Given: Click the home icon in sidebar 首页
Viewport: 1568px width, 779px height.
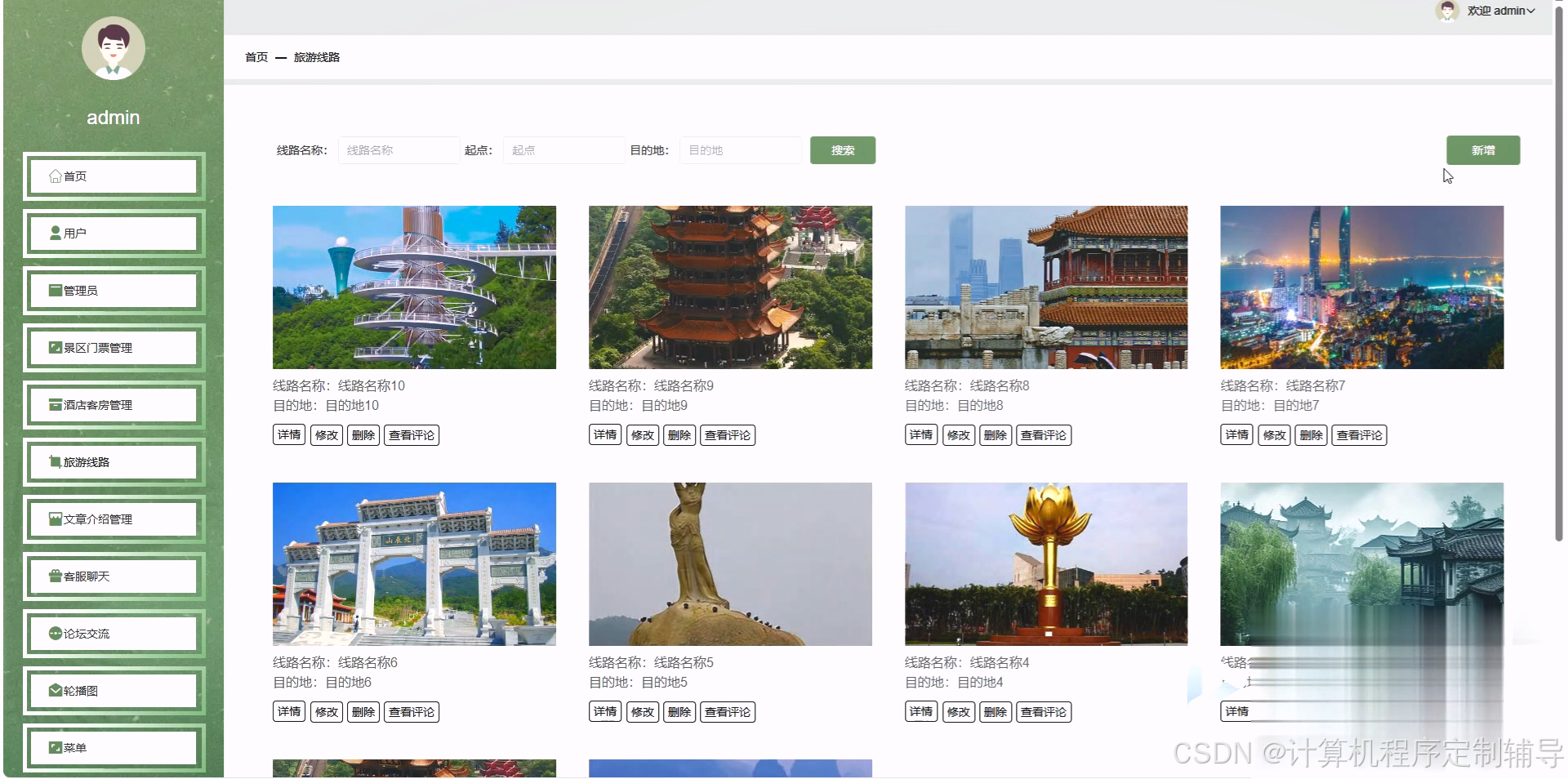Looking at the screenshot, I should tap(56, 176).
